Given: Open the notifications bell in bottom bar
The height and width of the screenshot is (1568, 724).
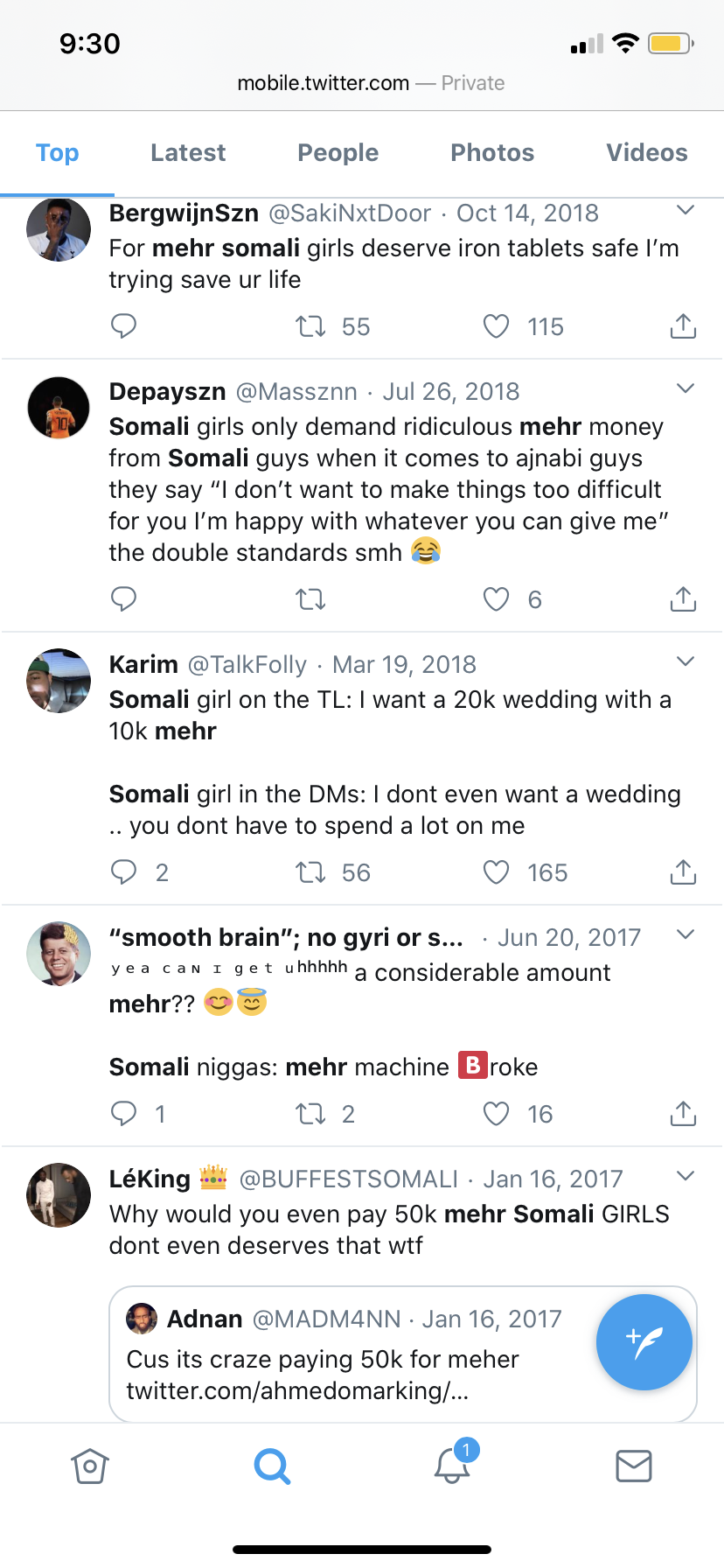Looking at the screenshot, I should pos(453,1466).
